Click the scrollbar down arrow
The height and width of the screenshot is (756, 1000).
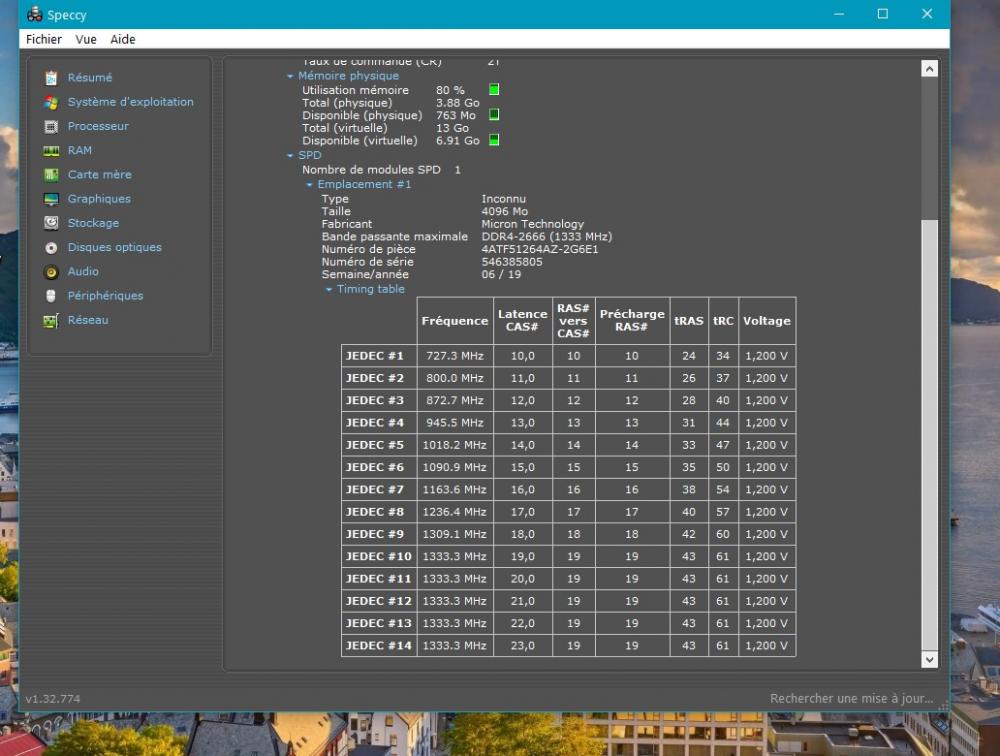point(929,660)
